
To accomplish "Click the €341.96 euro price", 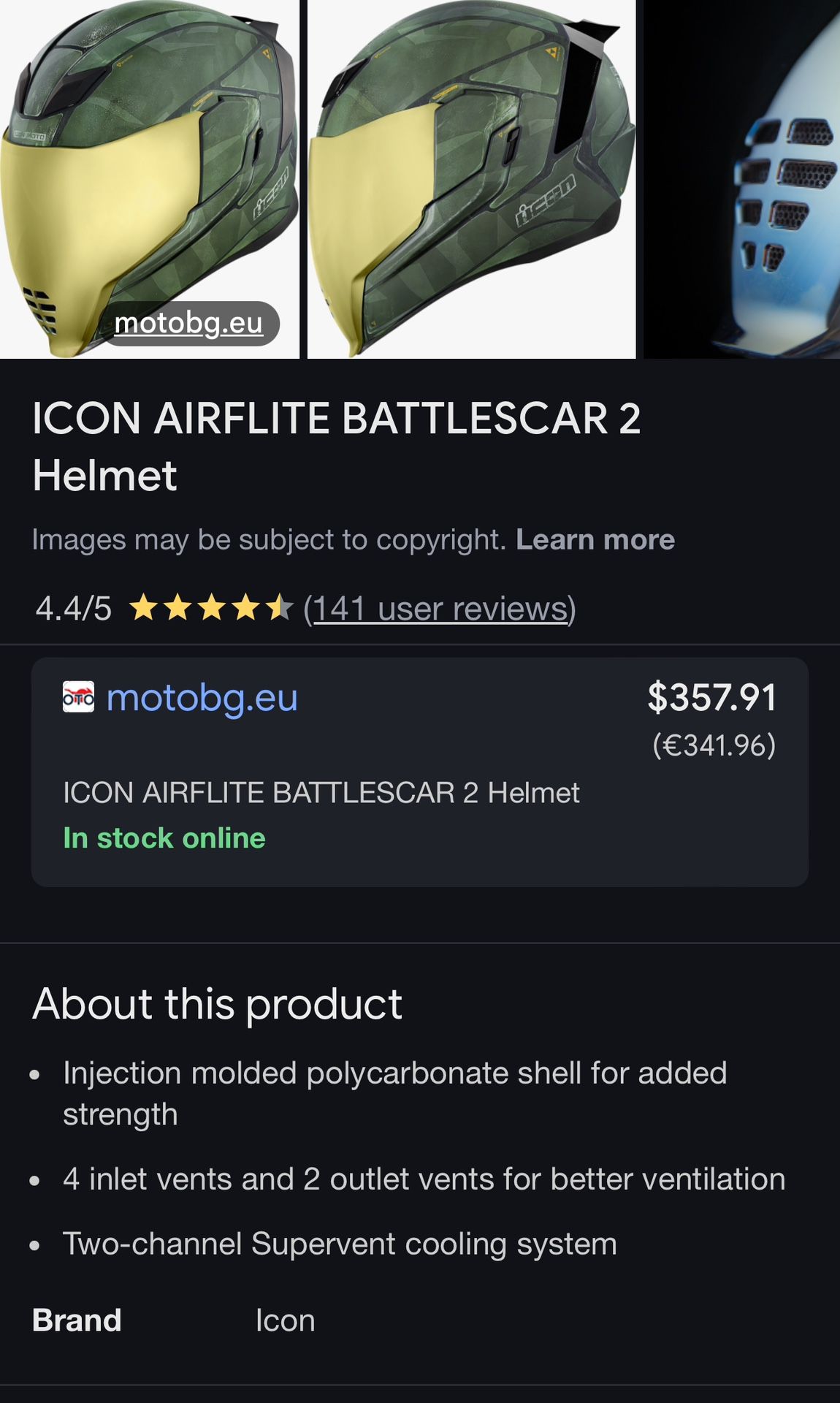I will [714, 745].
